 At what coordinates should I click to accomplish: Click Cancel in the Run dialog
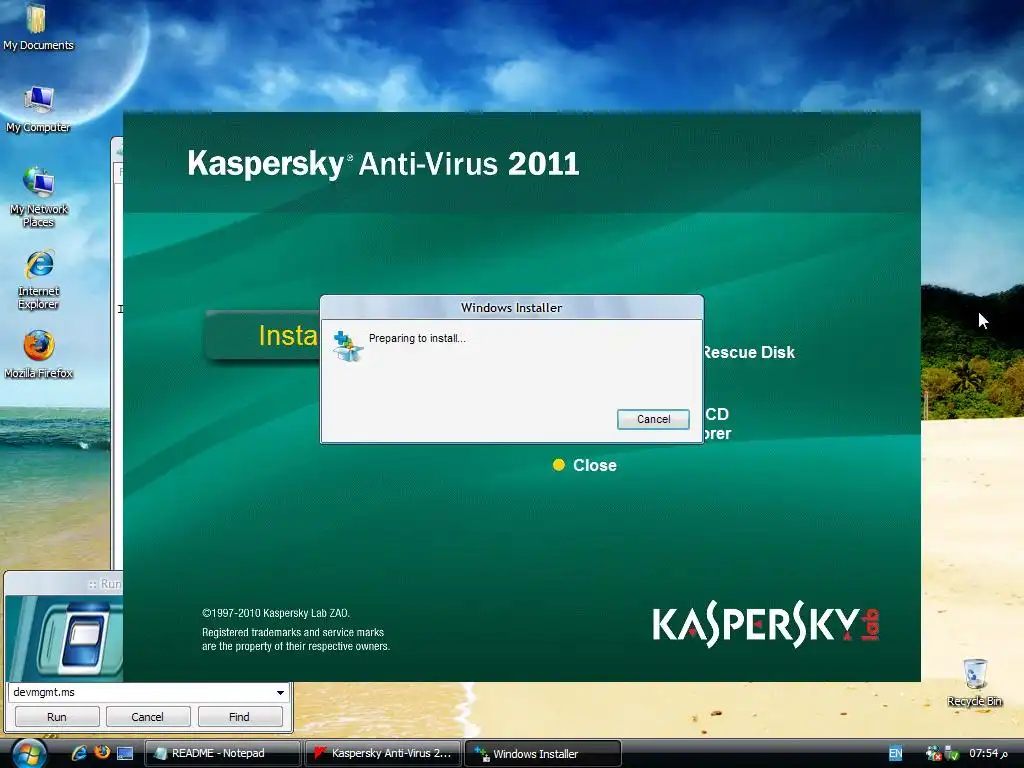[x=148, y=716]
